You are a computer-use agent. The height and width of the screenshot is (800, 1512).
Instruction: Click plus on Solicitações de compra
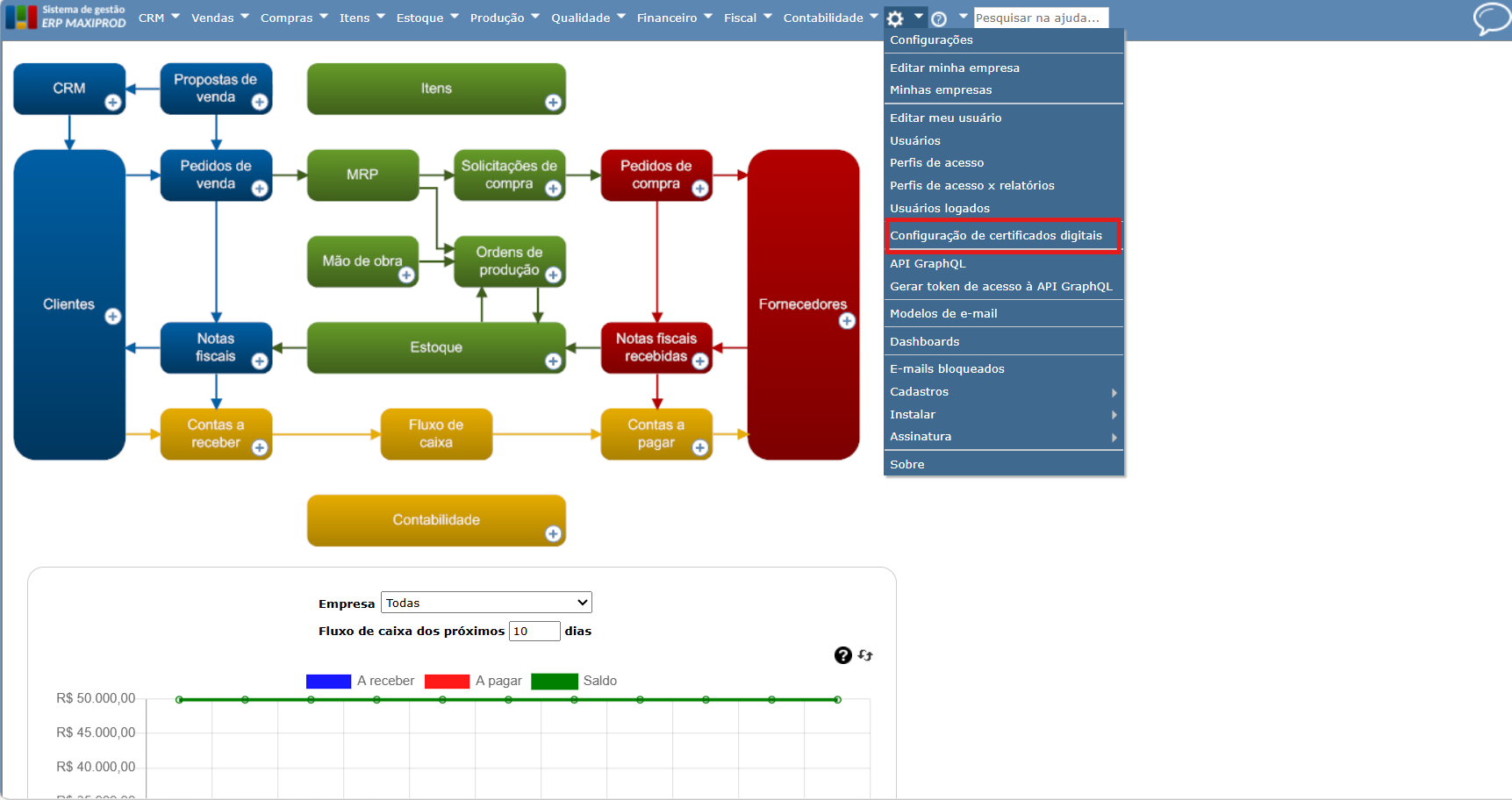click(553, 189)
